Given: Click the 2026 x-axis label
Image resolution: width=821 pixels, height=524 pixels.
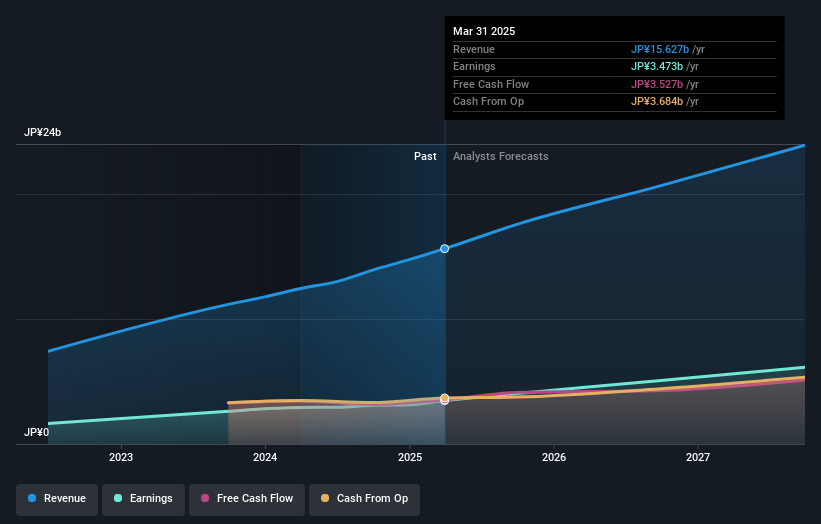Looking at the screenshot, I should click(554, 458).
